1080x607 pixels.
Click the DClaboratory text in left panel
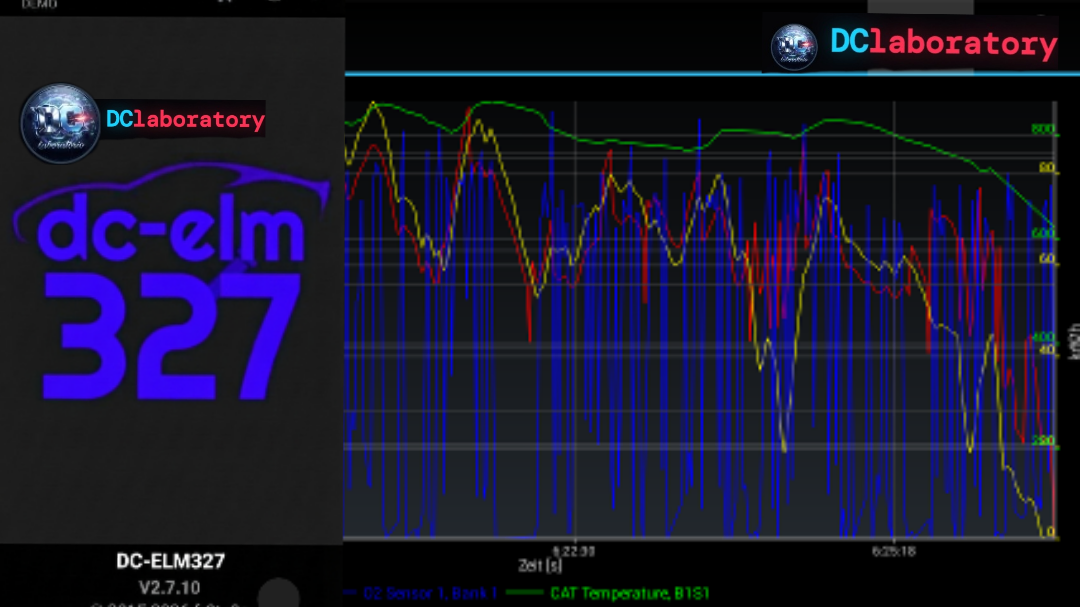(185, 119)
